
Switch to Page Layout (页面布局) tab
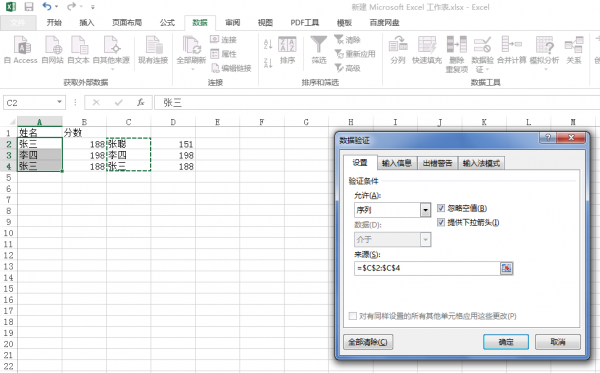[x=127, y=23]
